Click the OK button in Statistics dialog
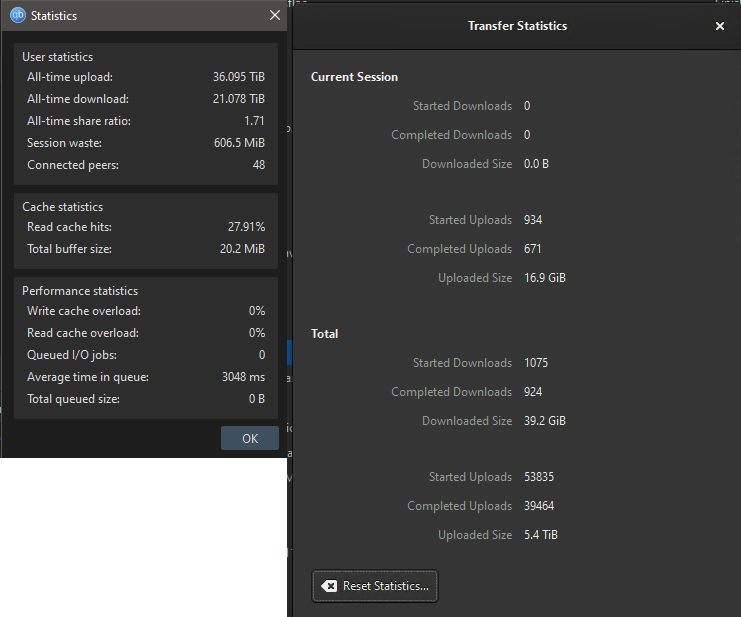 coord(250,438)
